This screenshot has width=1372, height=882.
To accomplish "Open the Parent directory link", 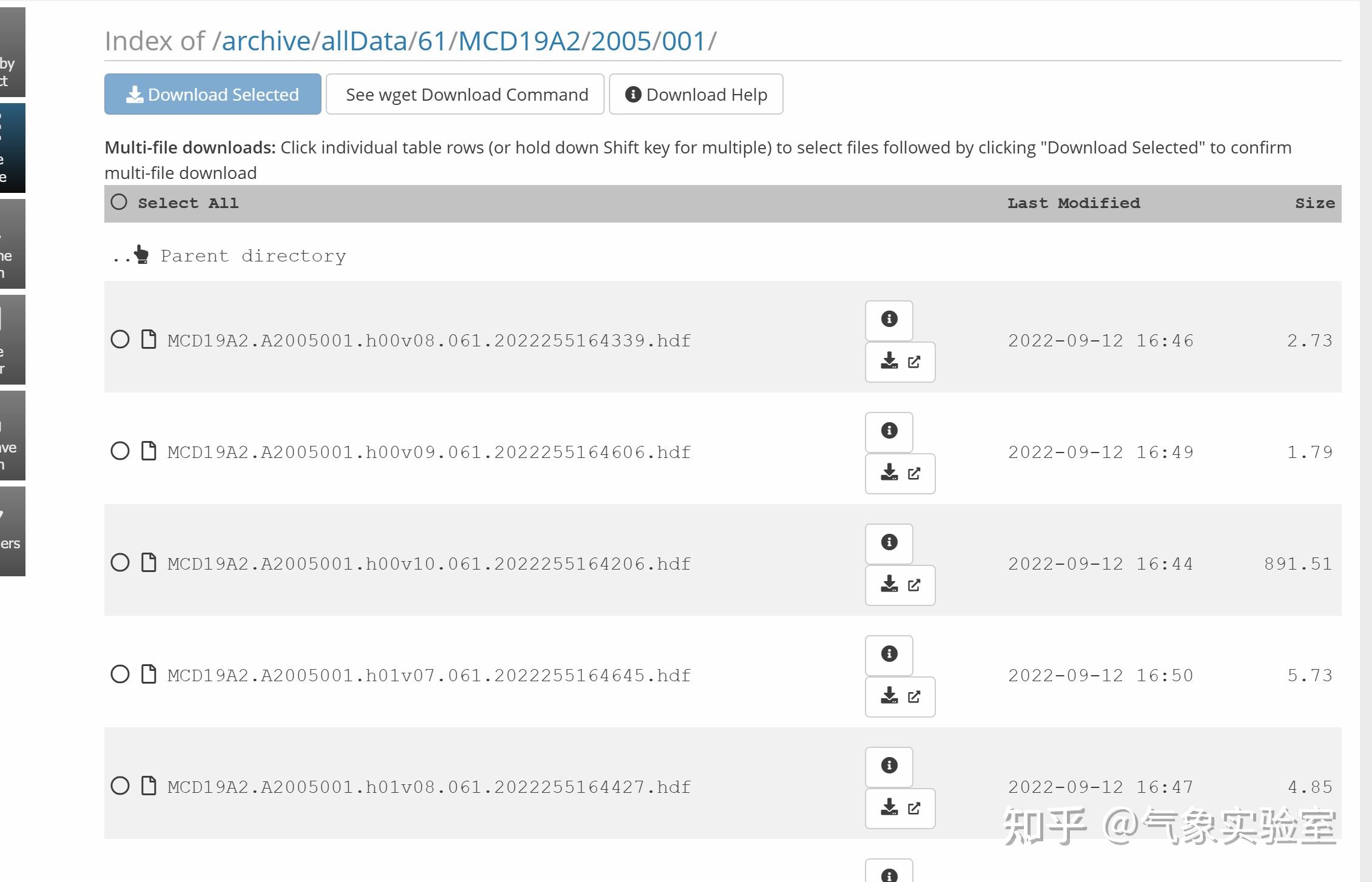I will pos(252,256).
